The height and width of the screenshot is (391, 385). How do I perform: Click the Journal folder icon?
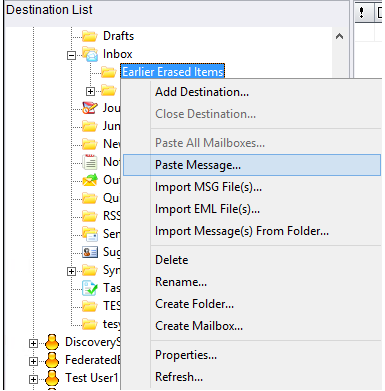pos(90,108)
